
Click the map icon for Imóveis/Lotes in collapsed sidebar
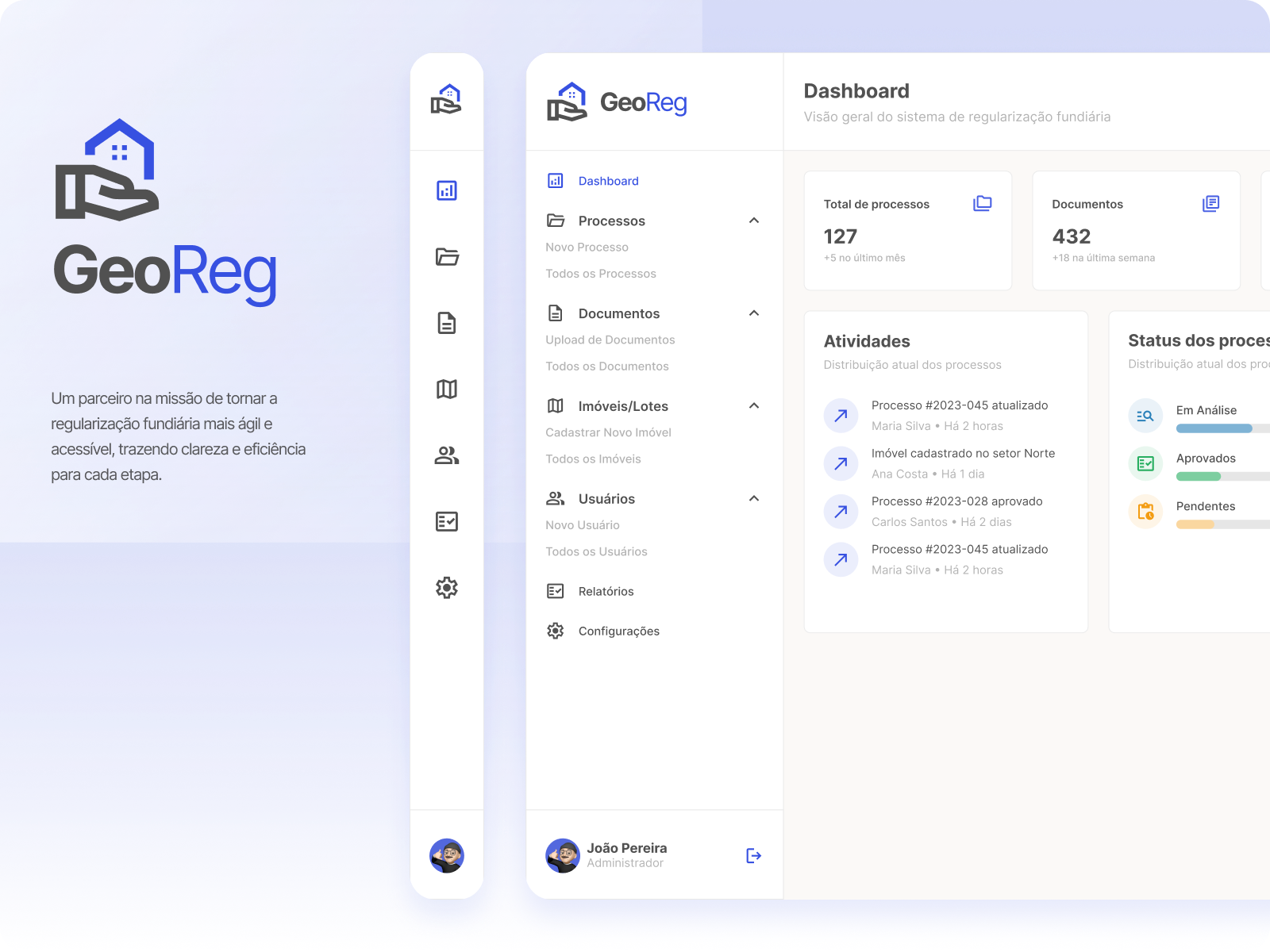447,389
